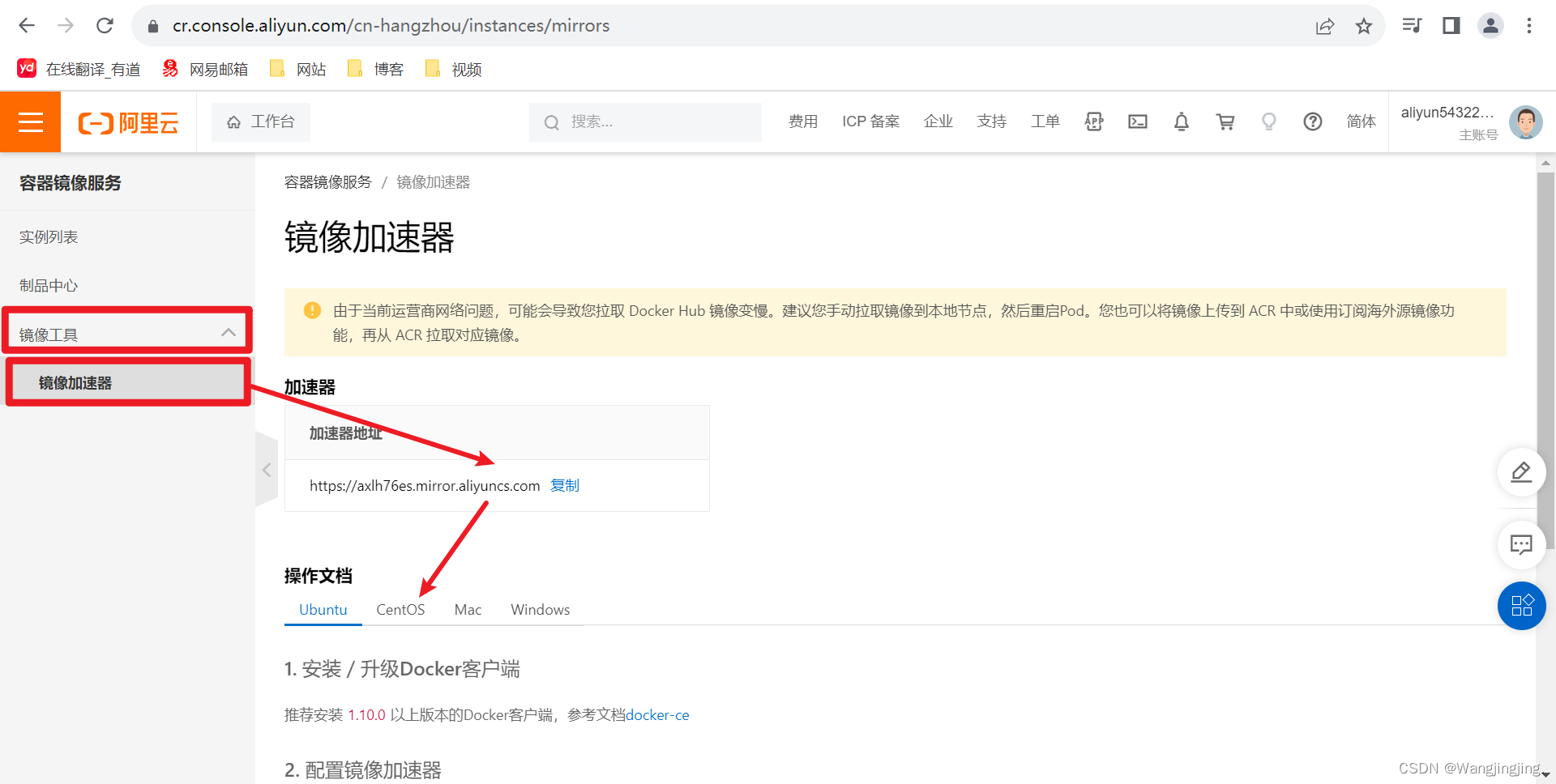
Task: Switch to the CentOS tab
Action: pos(400,610)
